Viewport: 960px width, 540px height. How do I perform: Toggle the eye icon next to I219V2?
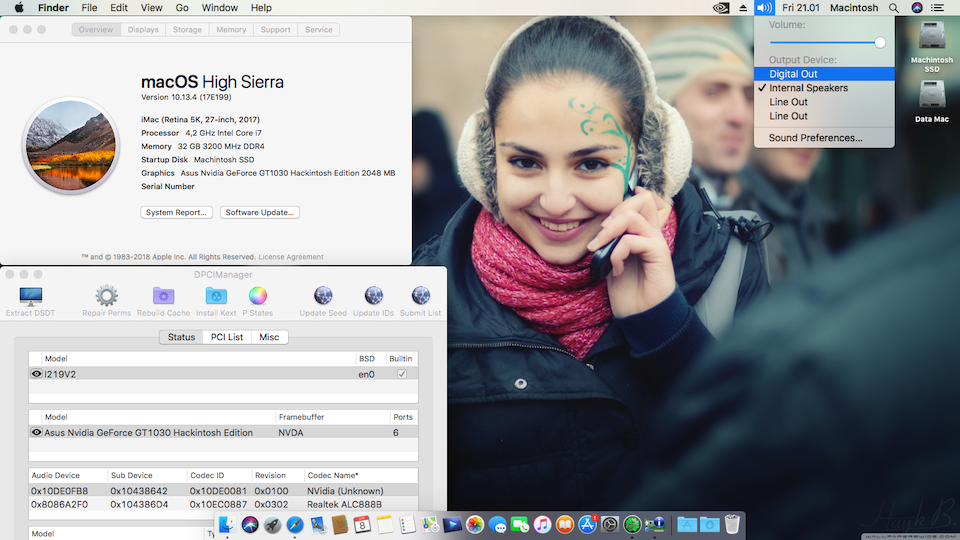[37, 374]
